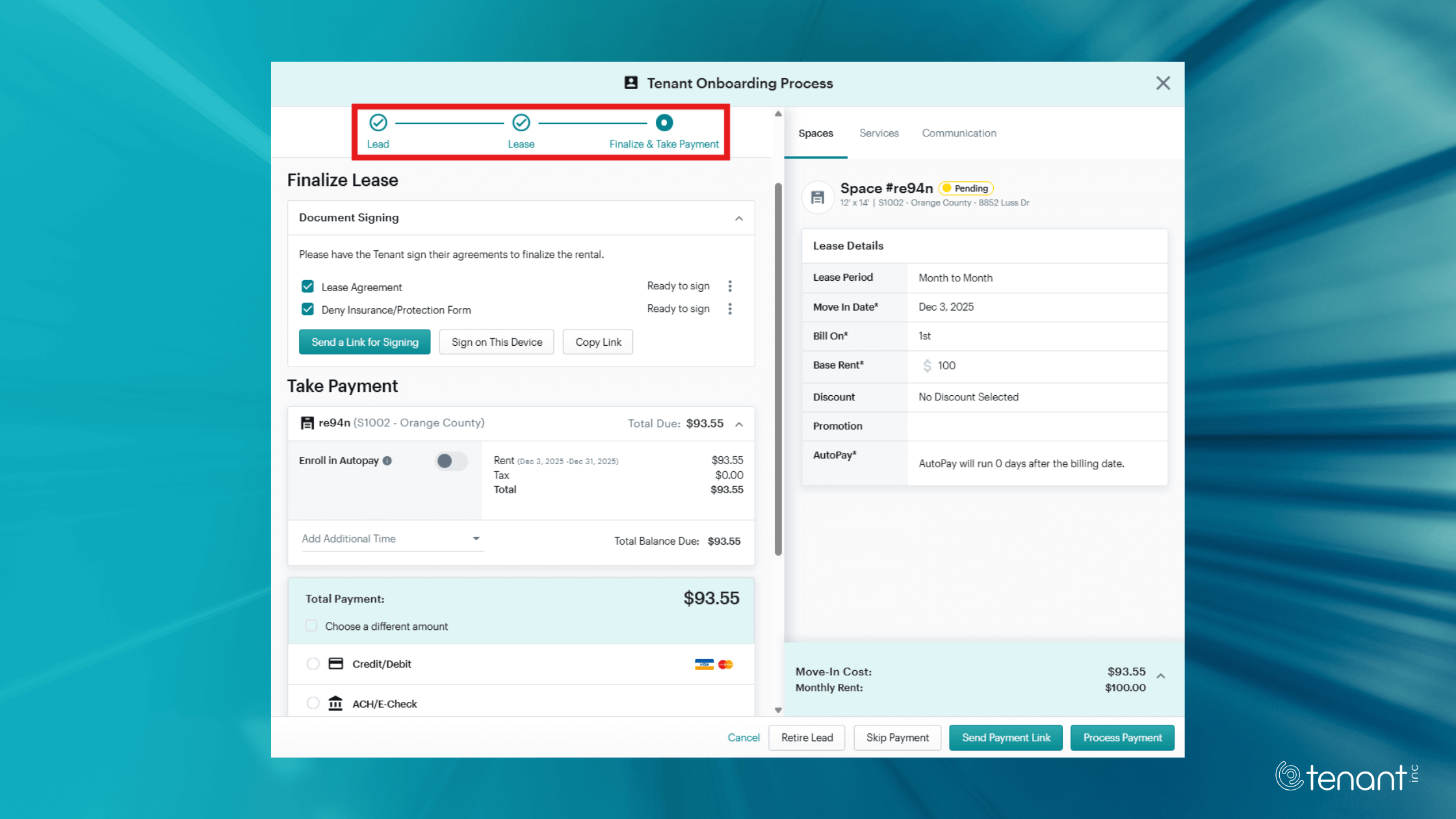Click the kebab menu beside Lease Agreement
1456x819 pixels.
tap(730, 286)
